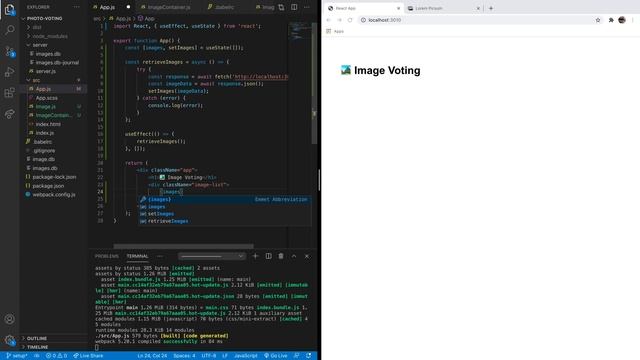This screenshot has height=360, width=640.
Task: Maximize the terminal panel with the chevron
Action: 294,256
